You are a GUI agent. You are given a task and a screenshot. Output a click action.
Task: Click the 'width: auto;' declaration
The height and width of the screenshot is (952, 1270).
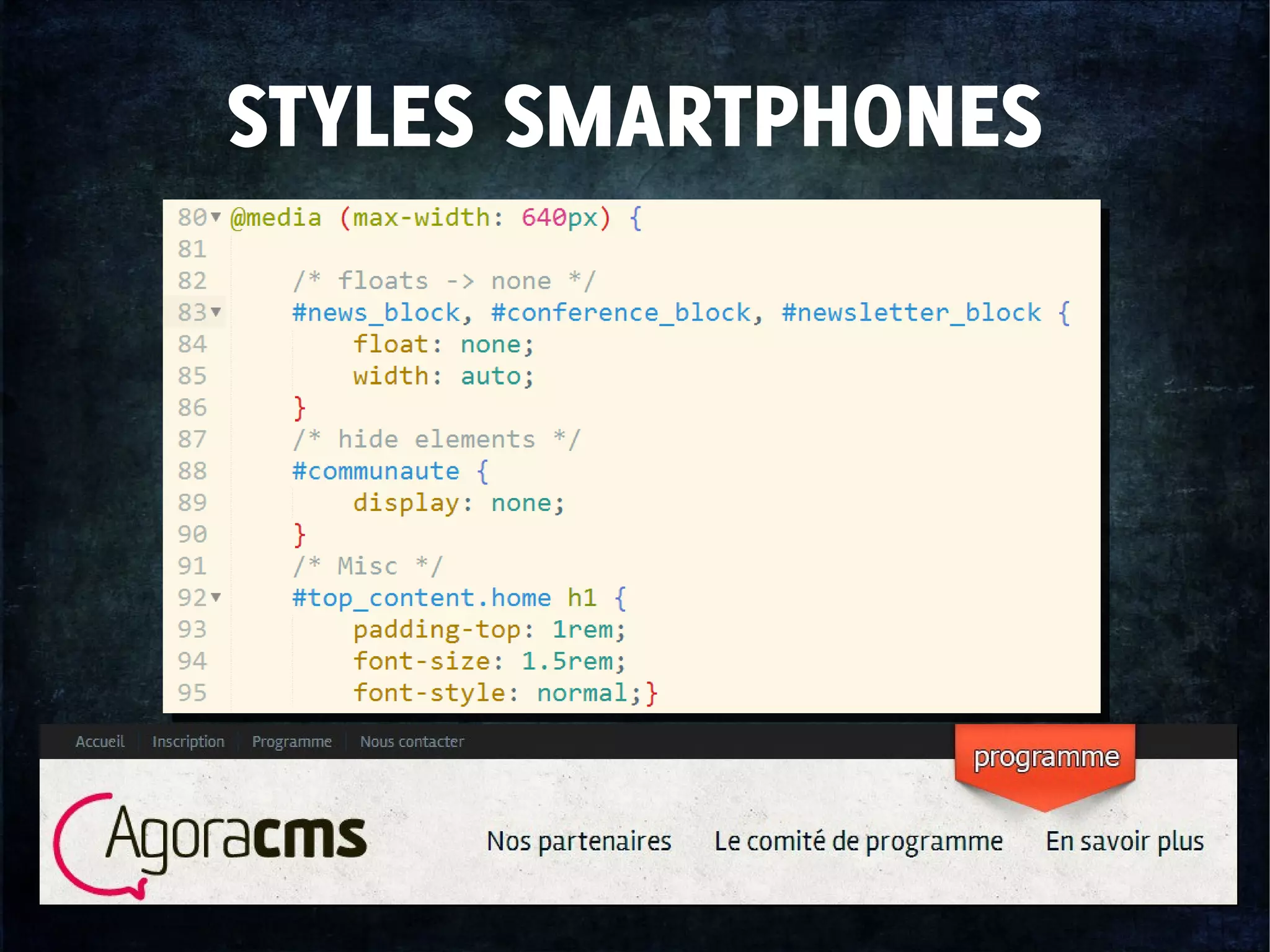[x=444, y=376]
